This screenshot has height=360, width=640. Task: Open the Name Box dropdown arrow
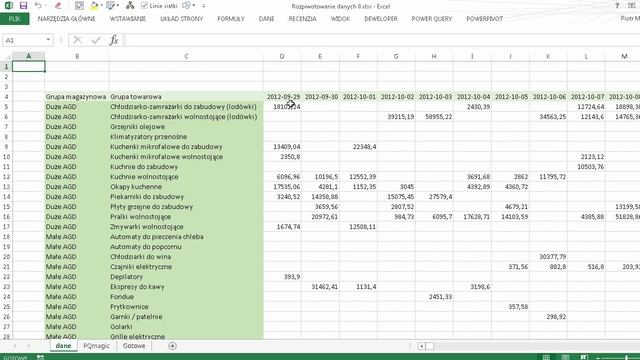tap(48, 40)
